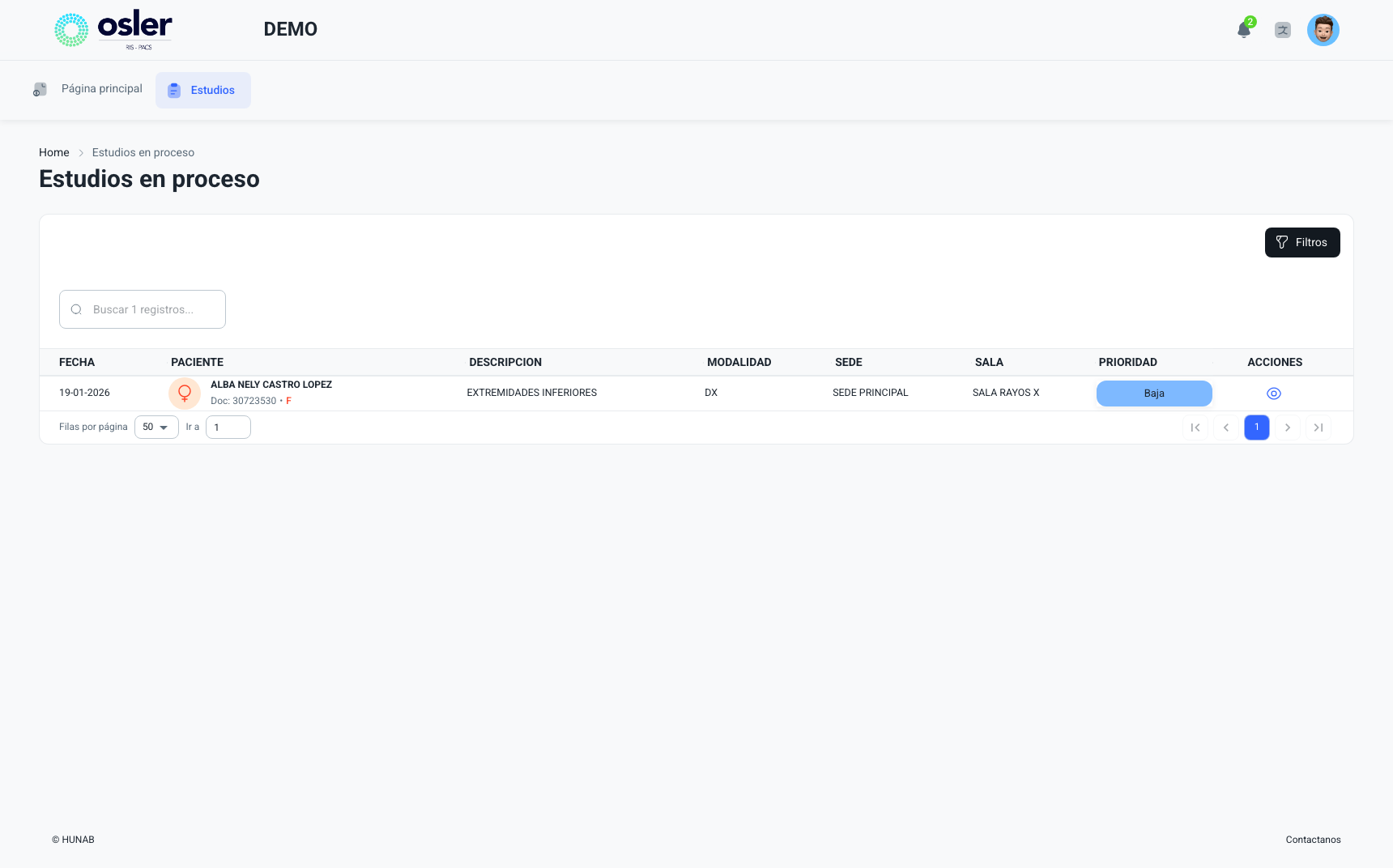The height and width of the screenshot is (868, 1393).
Task: Sort by the DESCRIPCION column header
Action: pyautogui.click(x=505, y=362)
